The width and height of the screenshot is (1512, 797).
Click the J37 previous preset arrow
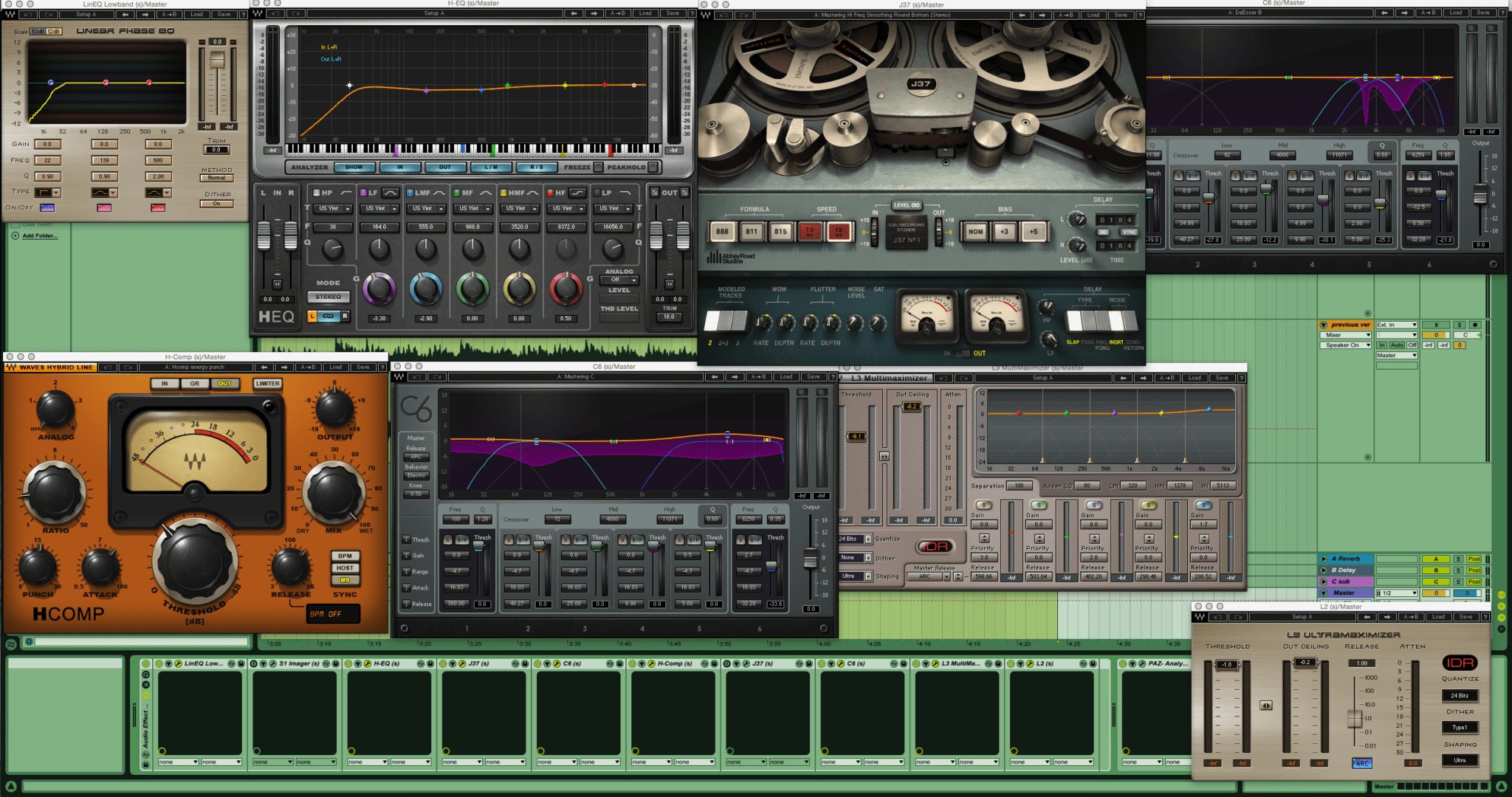click(1022, 15)
